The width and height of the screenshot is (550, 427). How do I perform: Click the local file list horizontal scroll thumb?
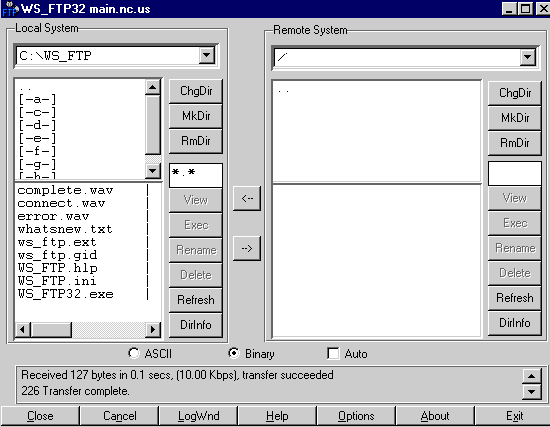(x=51, y=330)
